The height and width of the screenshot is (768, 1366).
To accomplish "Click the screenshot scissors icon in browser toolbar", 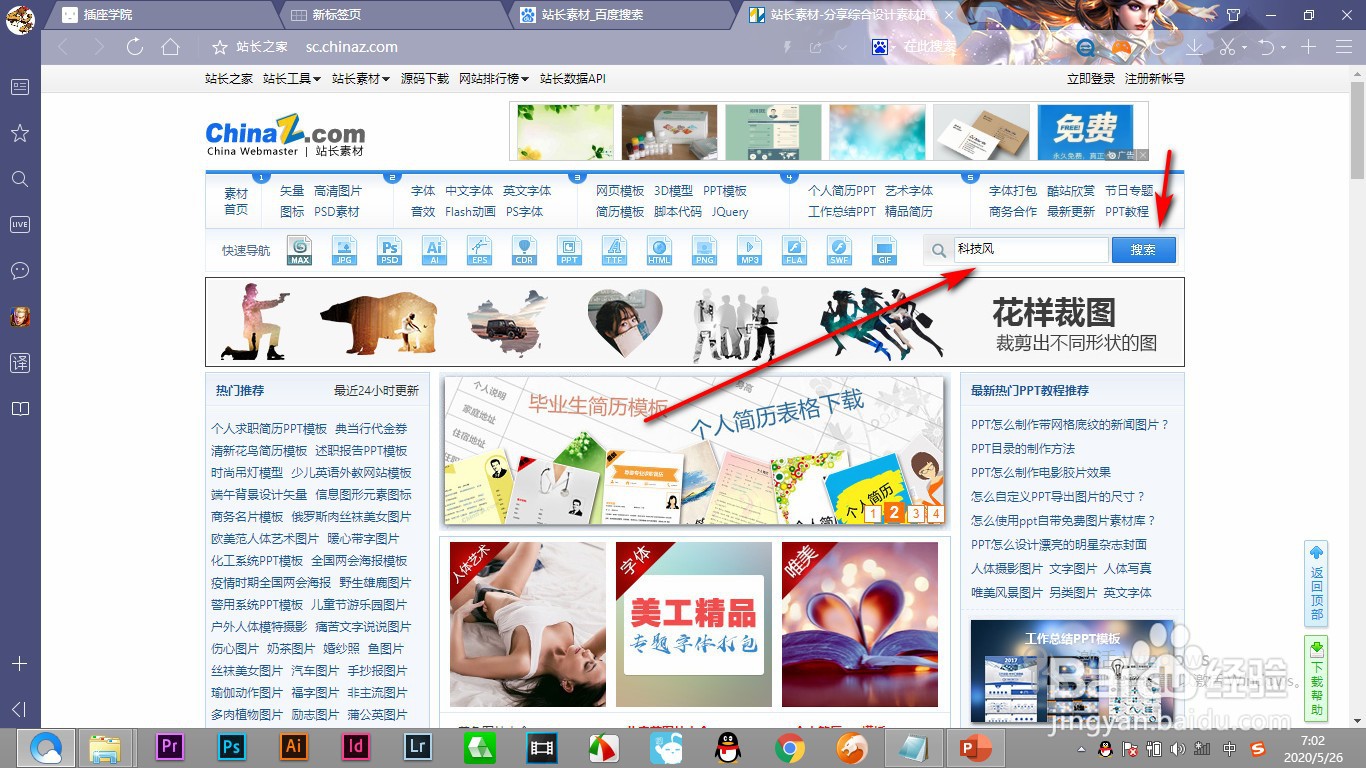I will [x=1228, y=46].
